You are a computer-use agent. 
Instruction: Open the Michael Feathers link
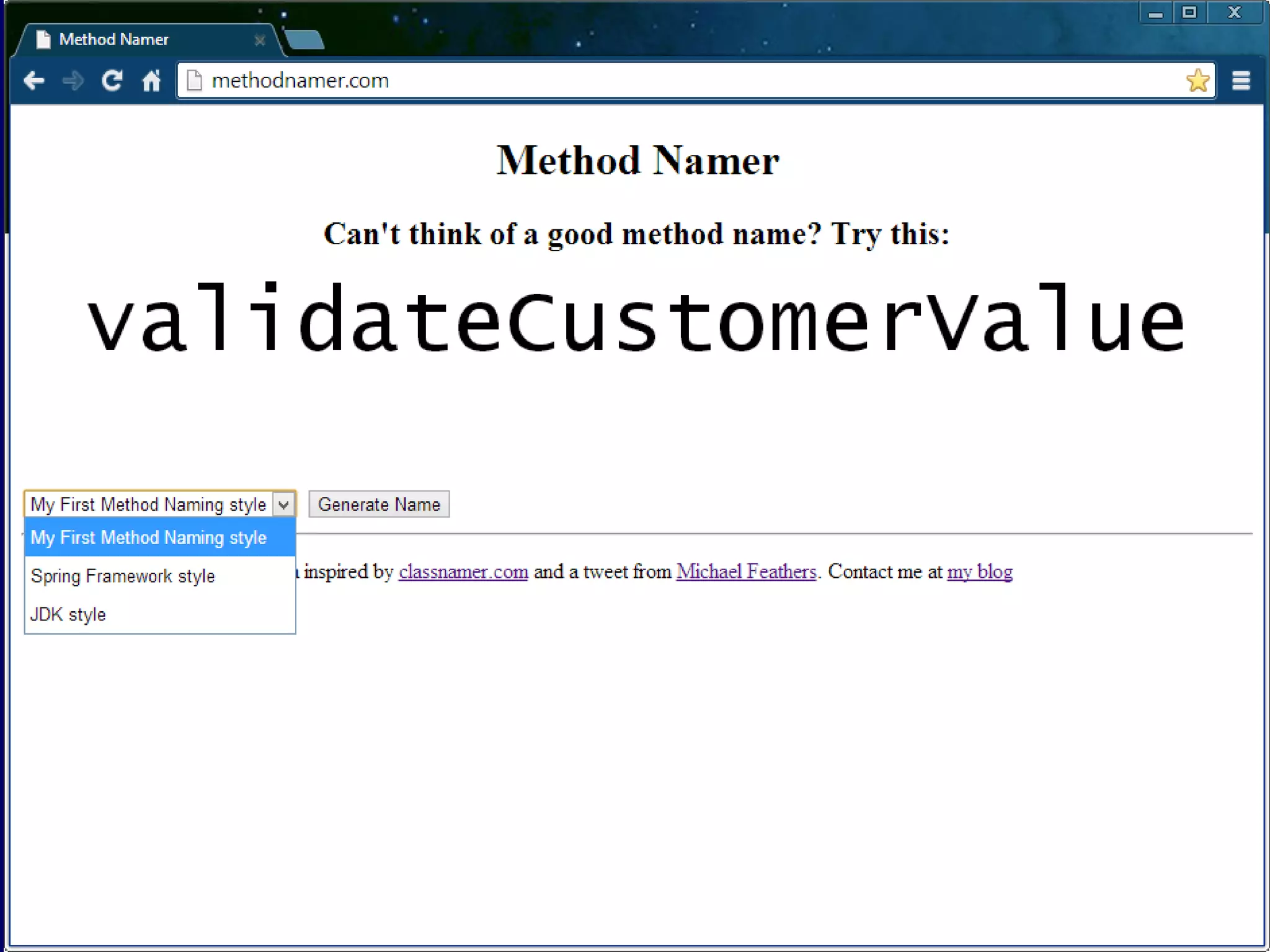(746, 571)
